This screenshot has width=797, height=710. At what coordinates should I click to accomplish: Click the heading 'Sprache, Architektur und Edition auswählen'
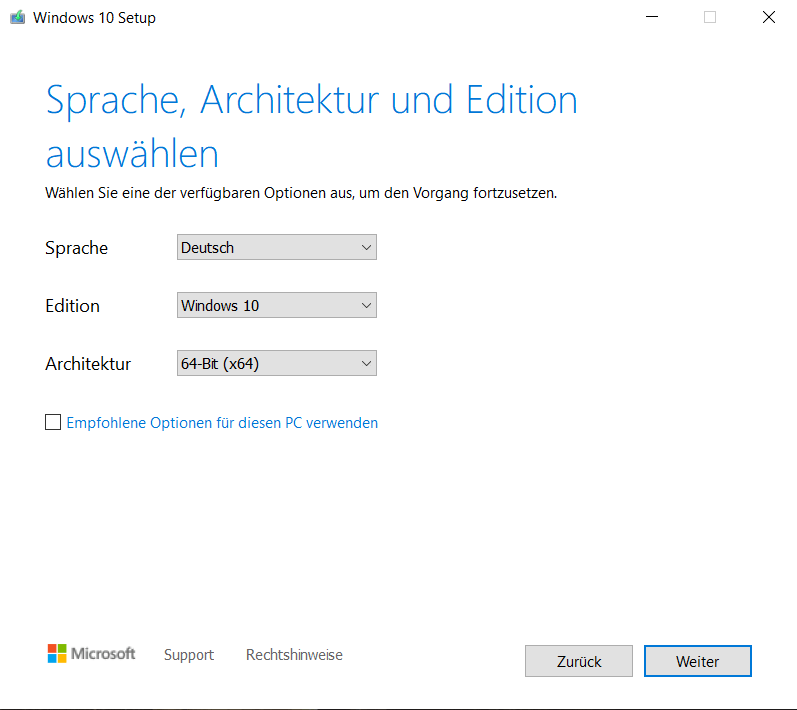(x=312, y=126)
